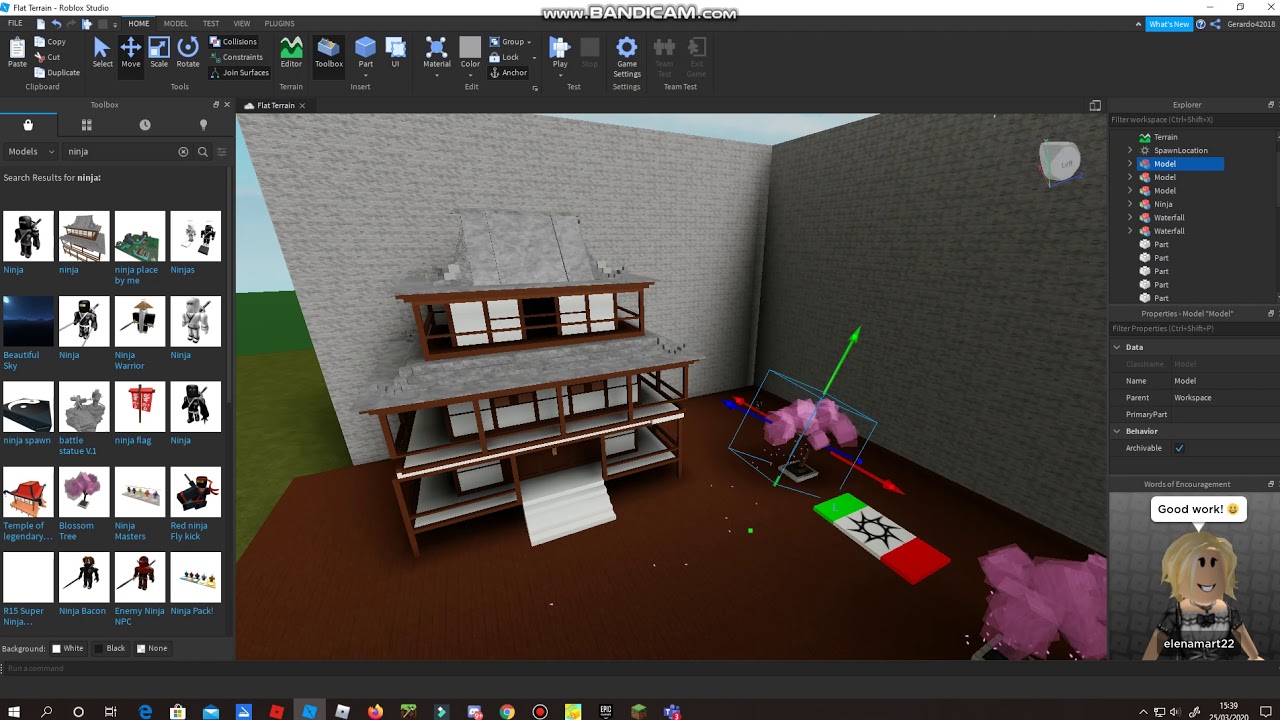Switch to the MODEL ribbon tab
The width and height of the screenshot is (1280, 720).
click(175, 23)
